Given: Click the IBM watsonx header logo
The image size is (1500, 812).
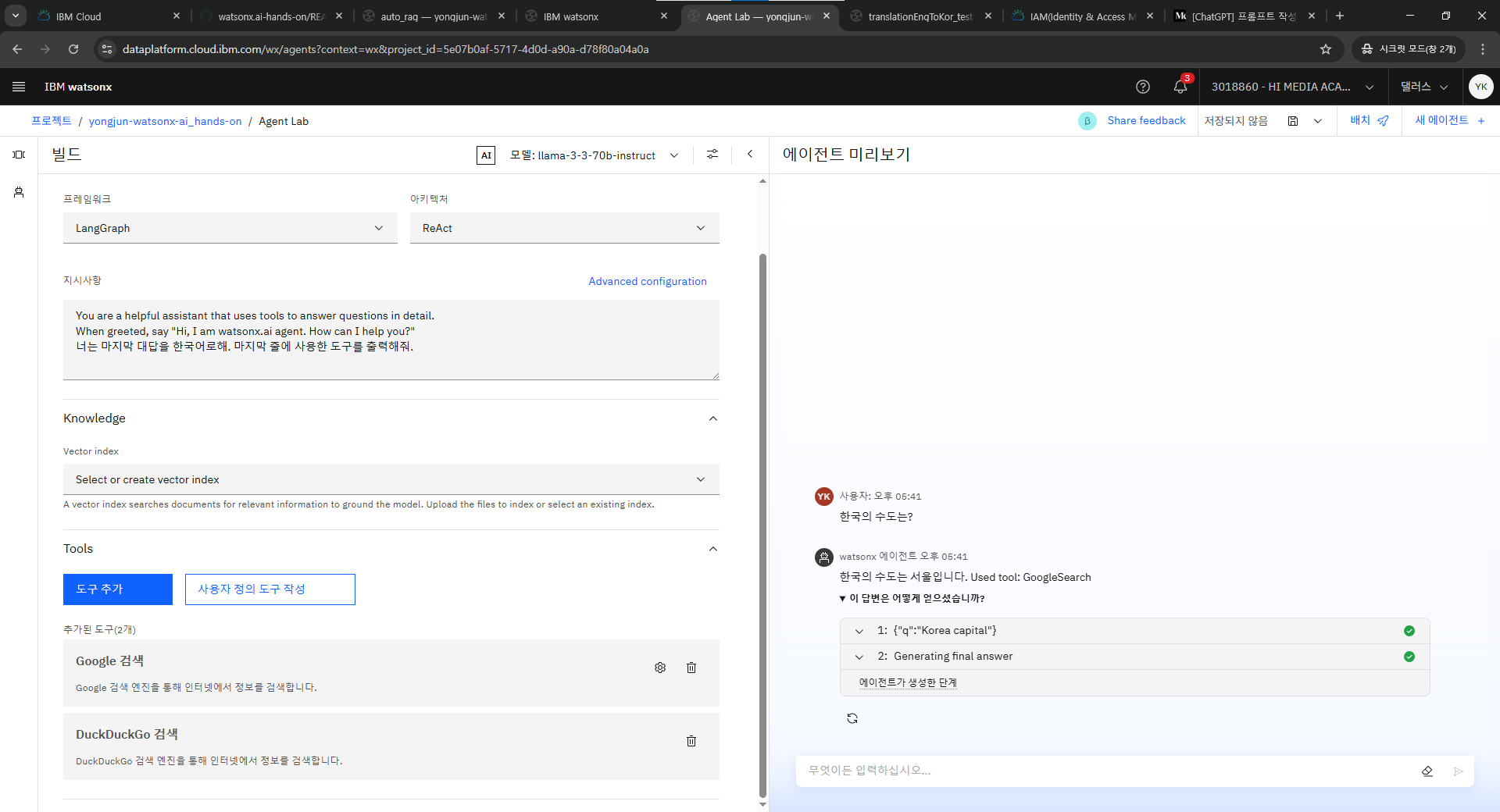Looking at the screenshot, I should (78, 87).
